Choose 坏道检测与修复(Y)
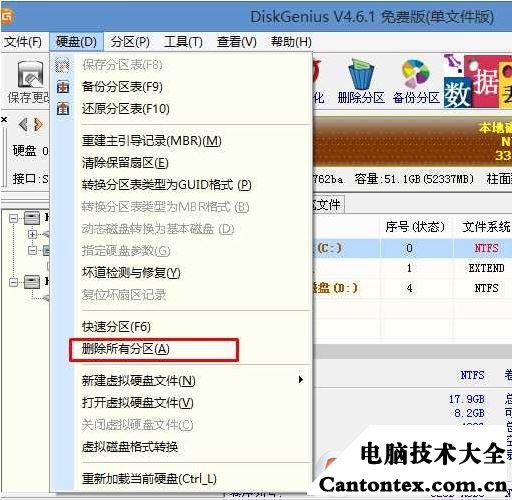Screen dimensions: 512x500 pyautogui.click(x=131, y=273)
